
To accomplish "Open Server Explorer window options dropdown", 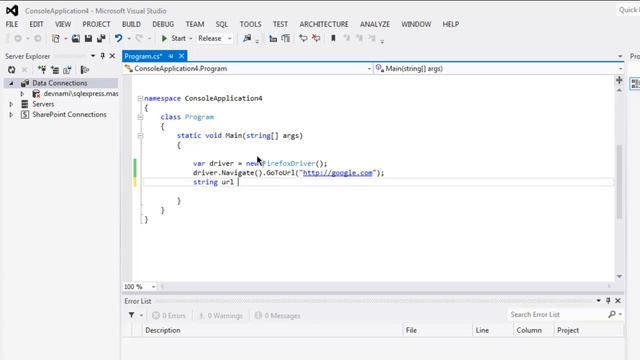I will click(x=93, y=56).
